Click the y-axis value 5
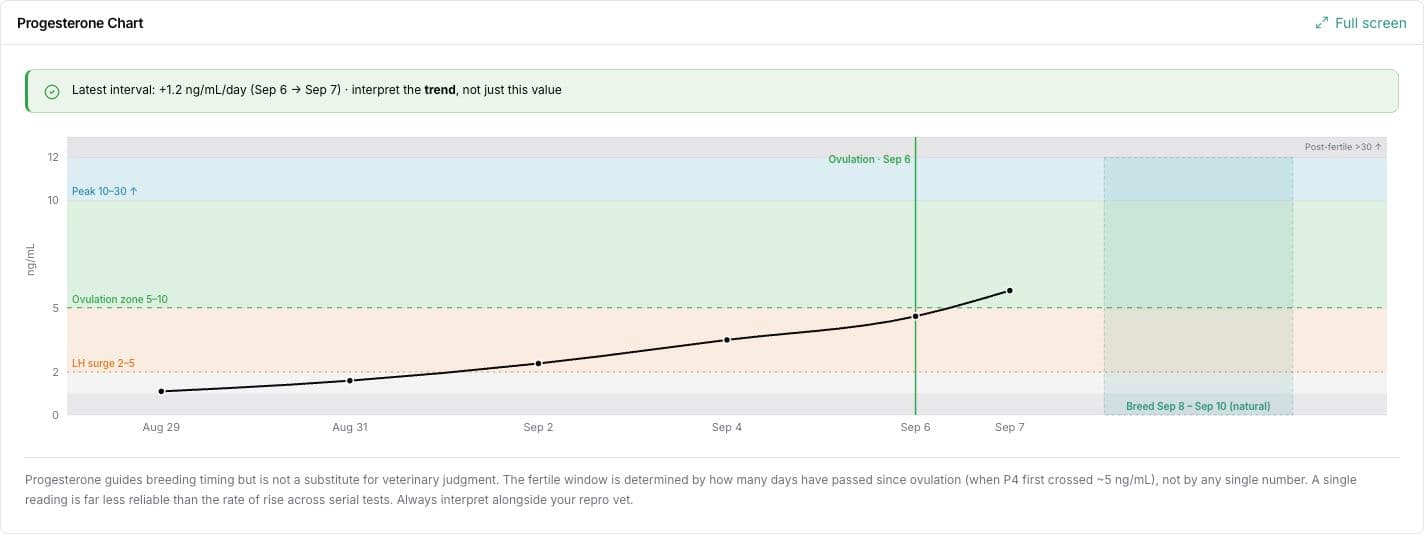 [x=55, y=308]
